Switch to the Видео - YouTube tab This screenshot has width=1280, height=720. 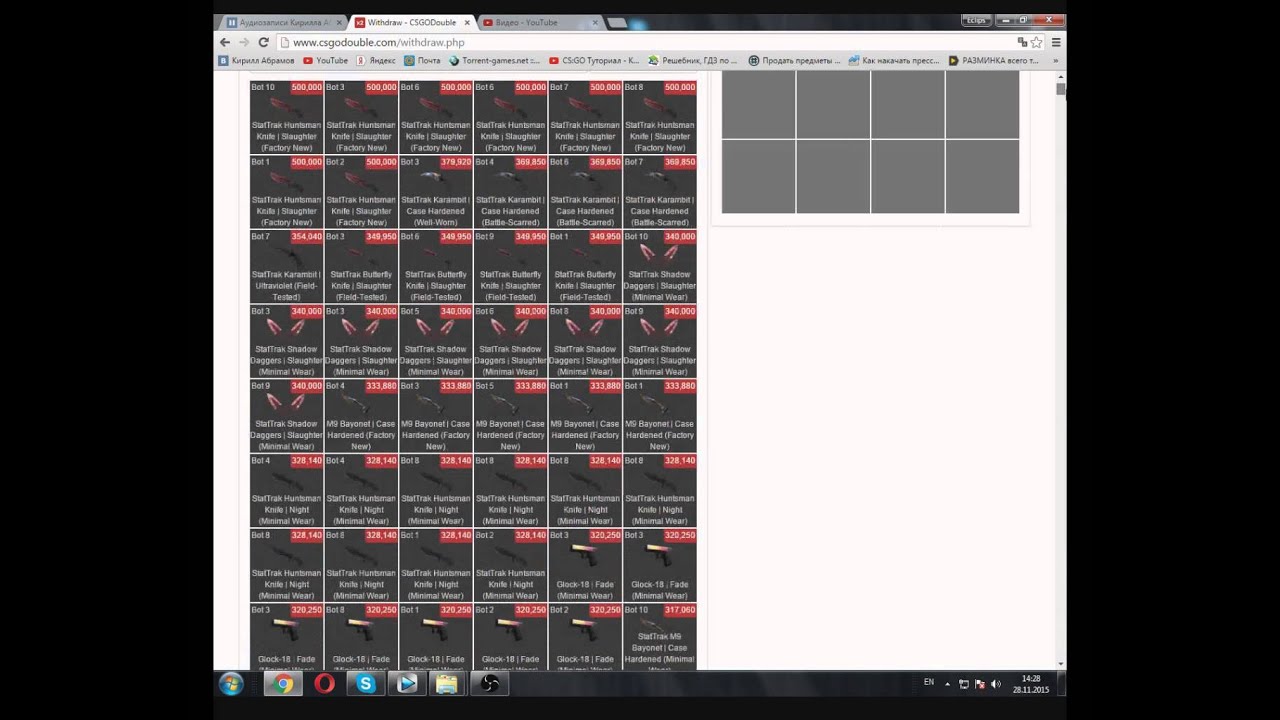(540, 22)
